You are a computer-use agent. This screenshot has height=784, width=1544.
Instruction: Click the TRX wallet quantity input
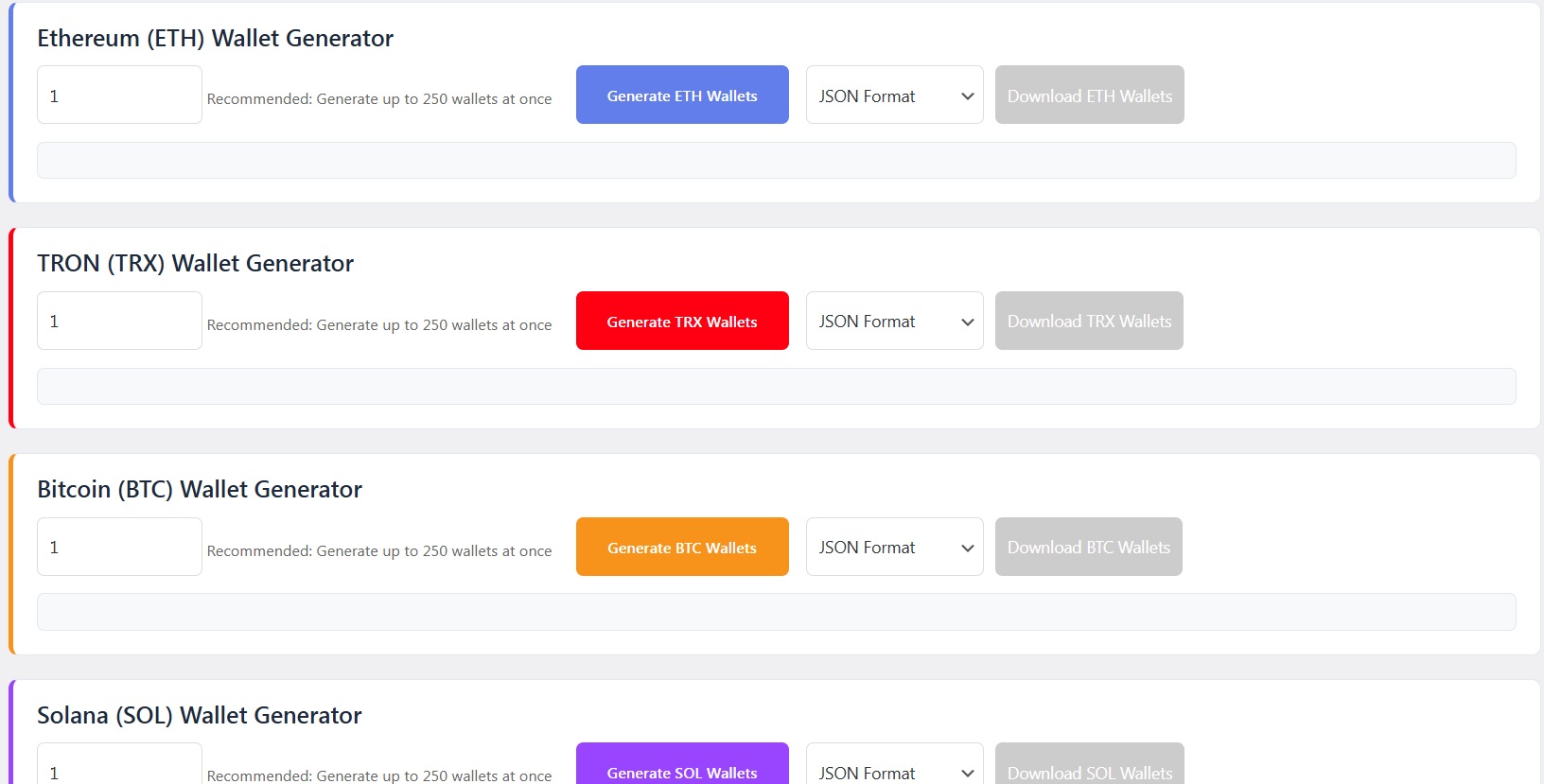coord(119,321)
